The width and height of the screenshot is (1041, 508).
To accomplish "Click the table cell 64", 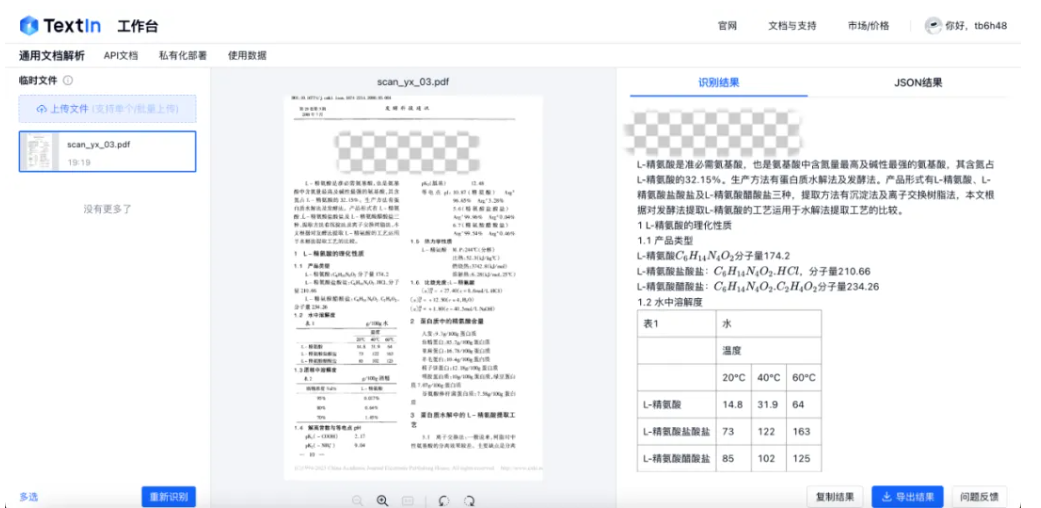I will [804, 404].
